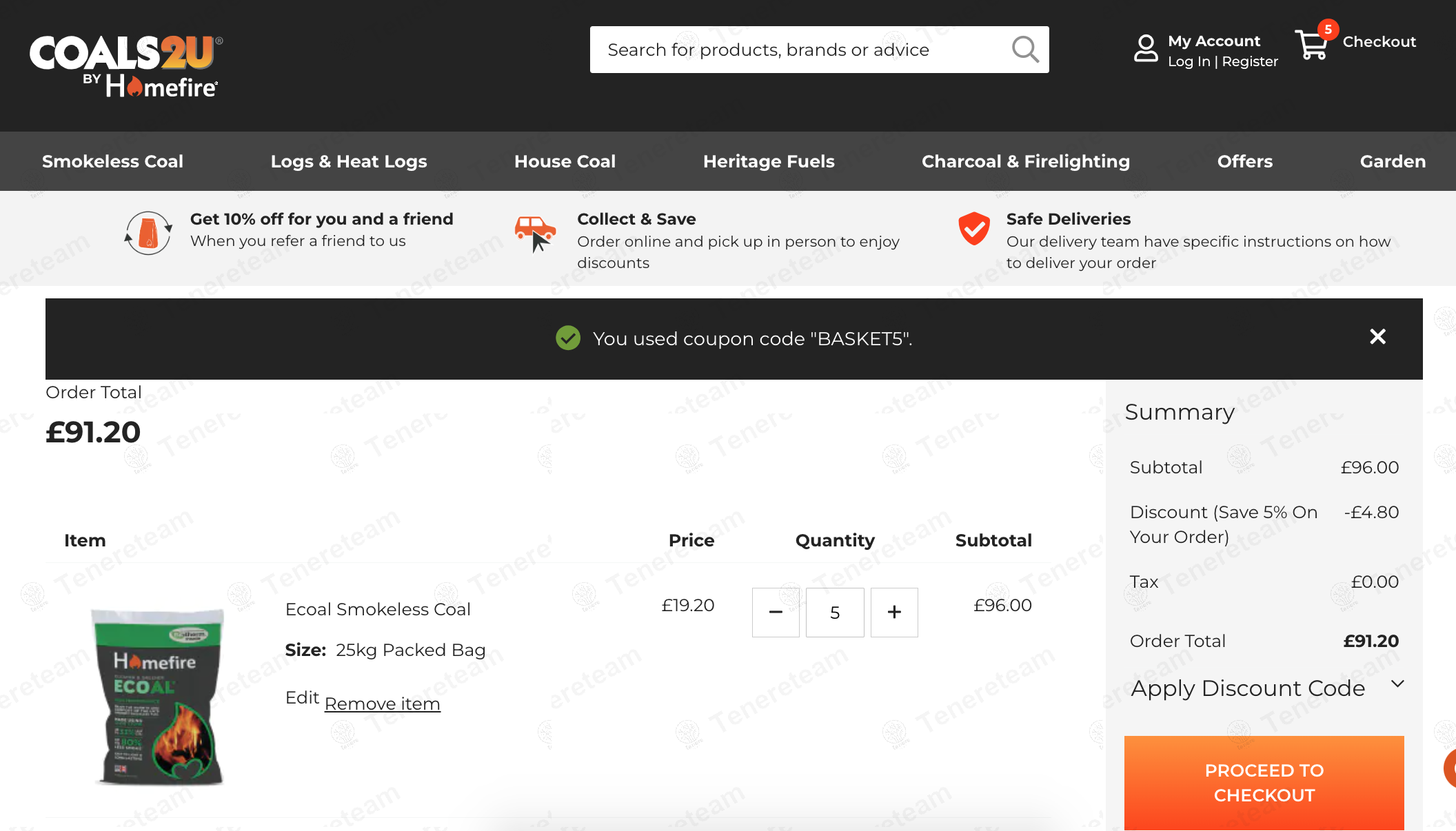Click the Item column header
1456x831 pixels.
click(85, 540)
